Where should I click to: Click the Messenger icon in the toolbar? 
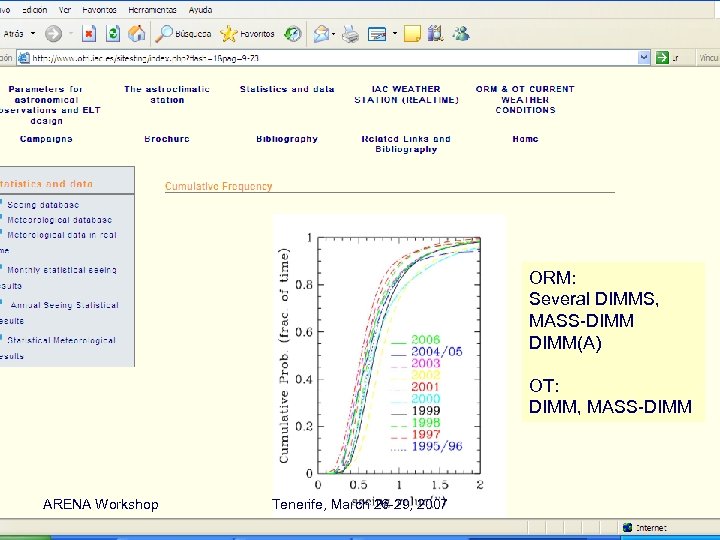460,33
